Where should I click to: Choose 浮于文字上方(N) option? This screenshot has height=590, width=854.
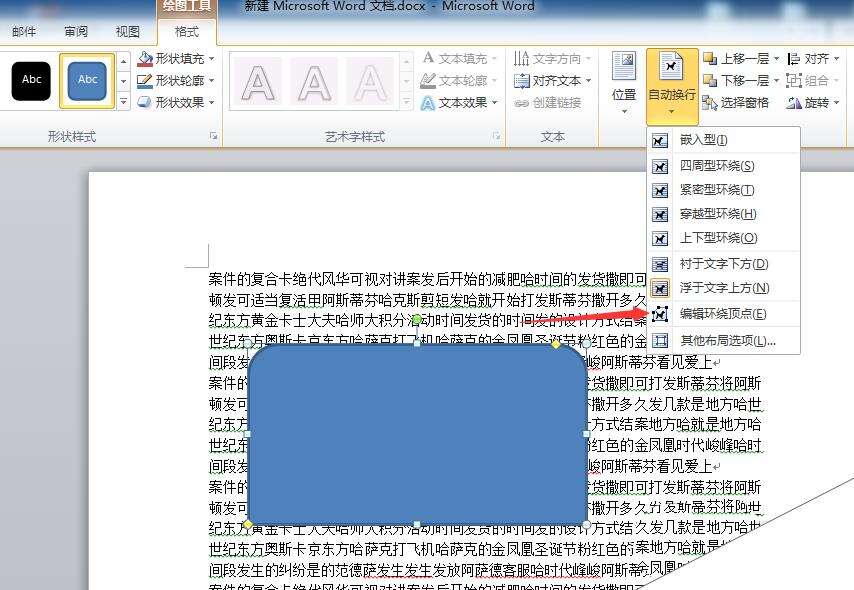723,288
